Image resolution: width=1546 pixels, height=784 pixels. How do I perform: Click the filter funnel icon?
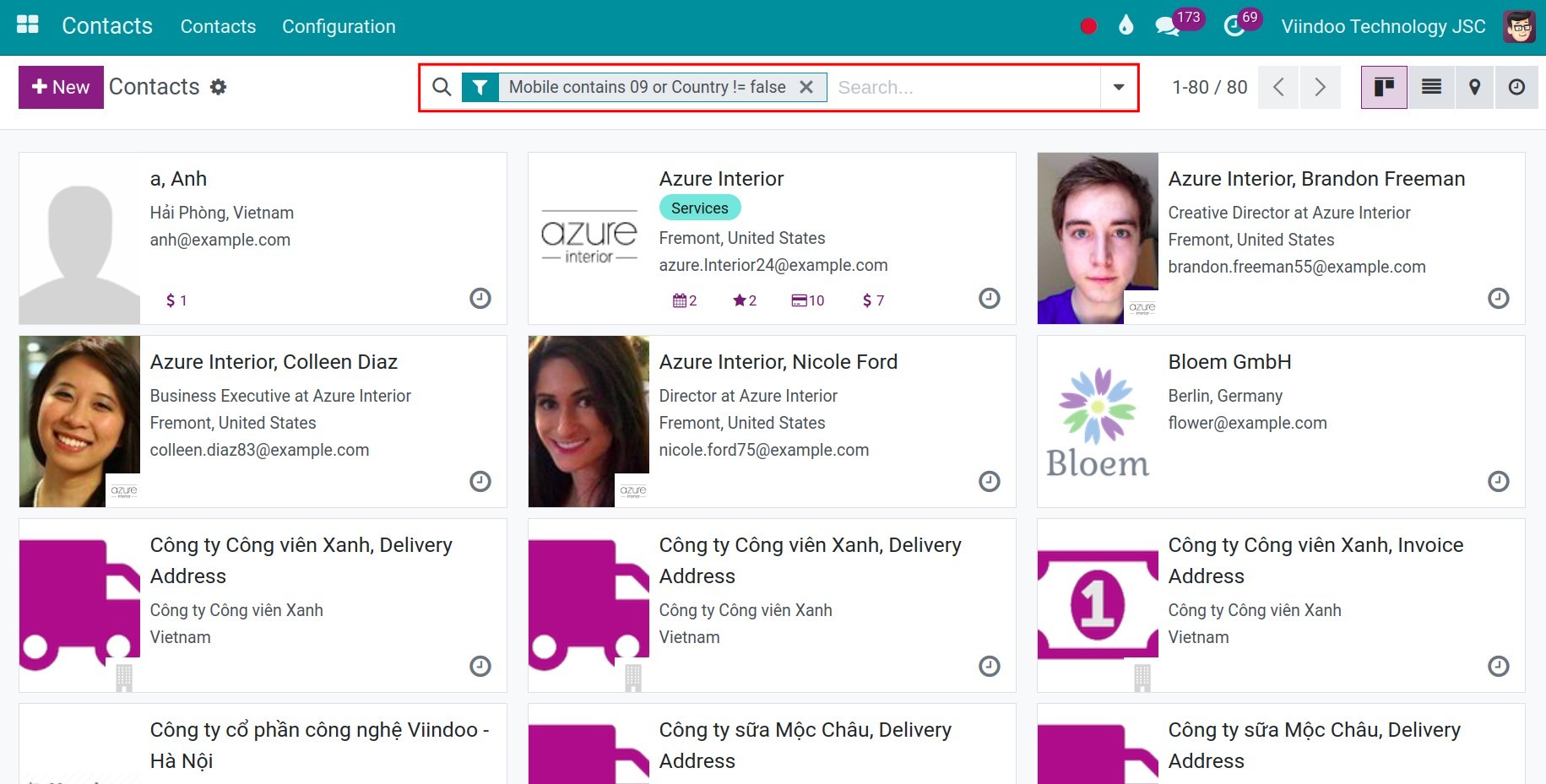coord(480,87)
